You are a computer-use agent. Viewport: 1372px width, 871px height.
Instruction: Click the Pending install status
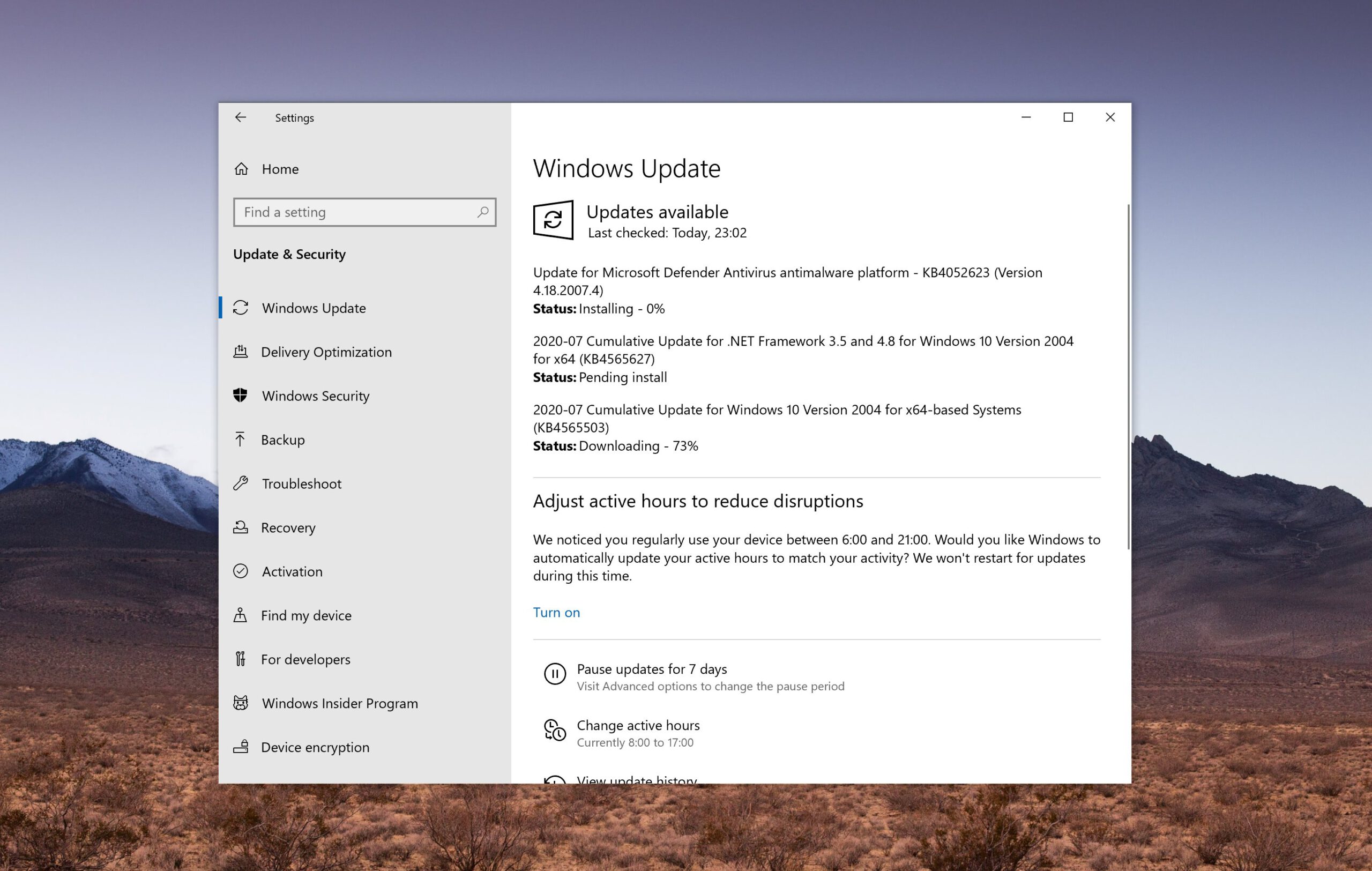coord(623,377)
